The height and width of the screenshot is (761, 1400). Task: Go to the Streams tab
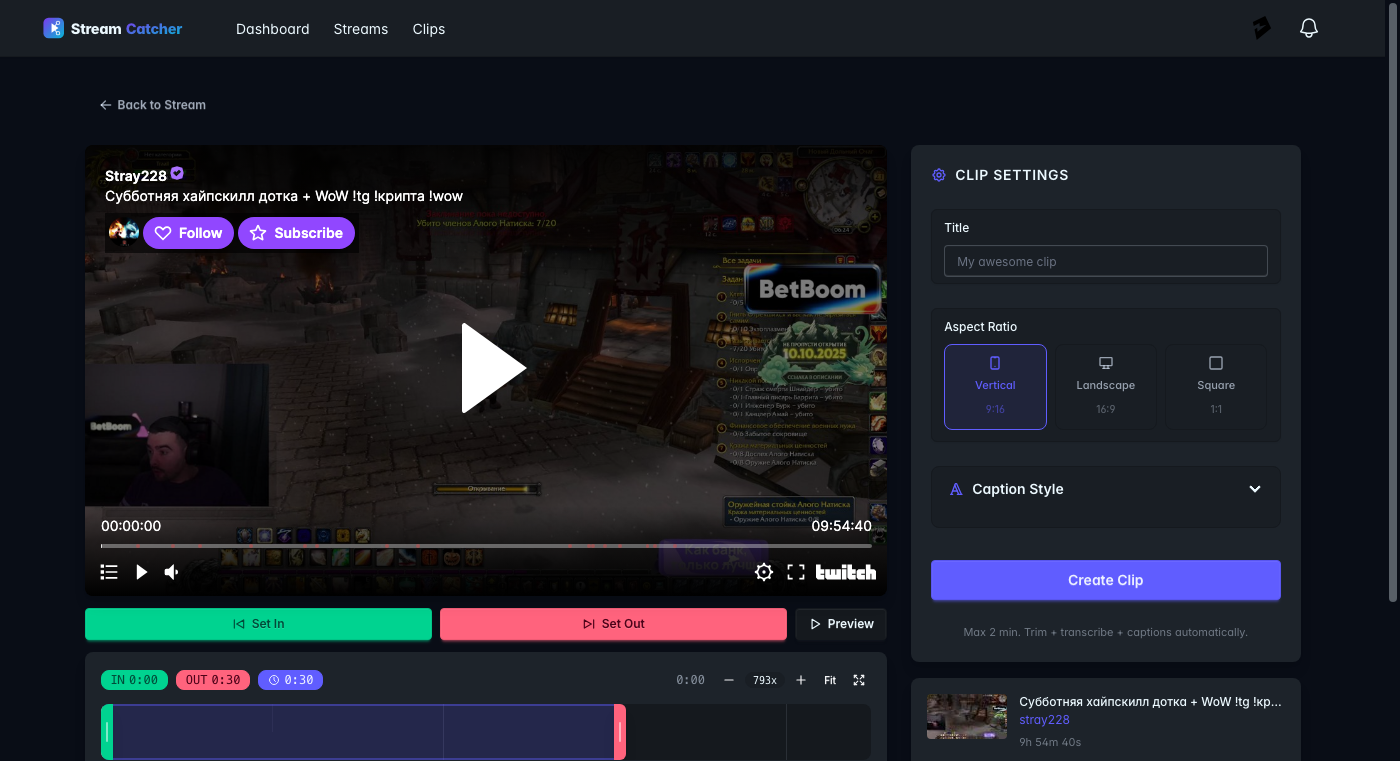[x=360, y=29]
